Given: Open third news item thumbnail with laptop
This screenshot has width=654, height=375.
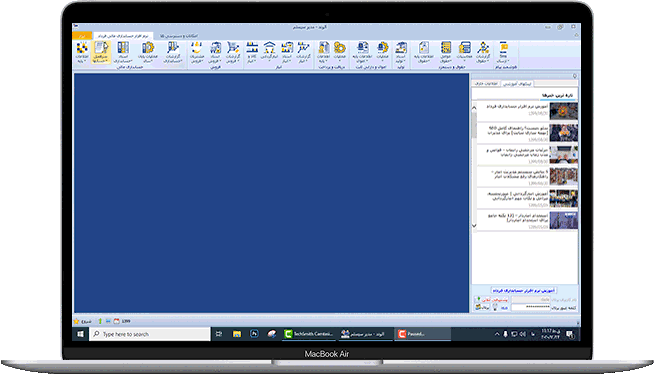Looking at the screenshot, I should tap(563, 154).
